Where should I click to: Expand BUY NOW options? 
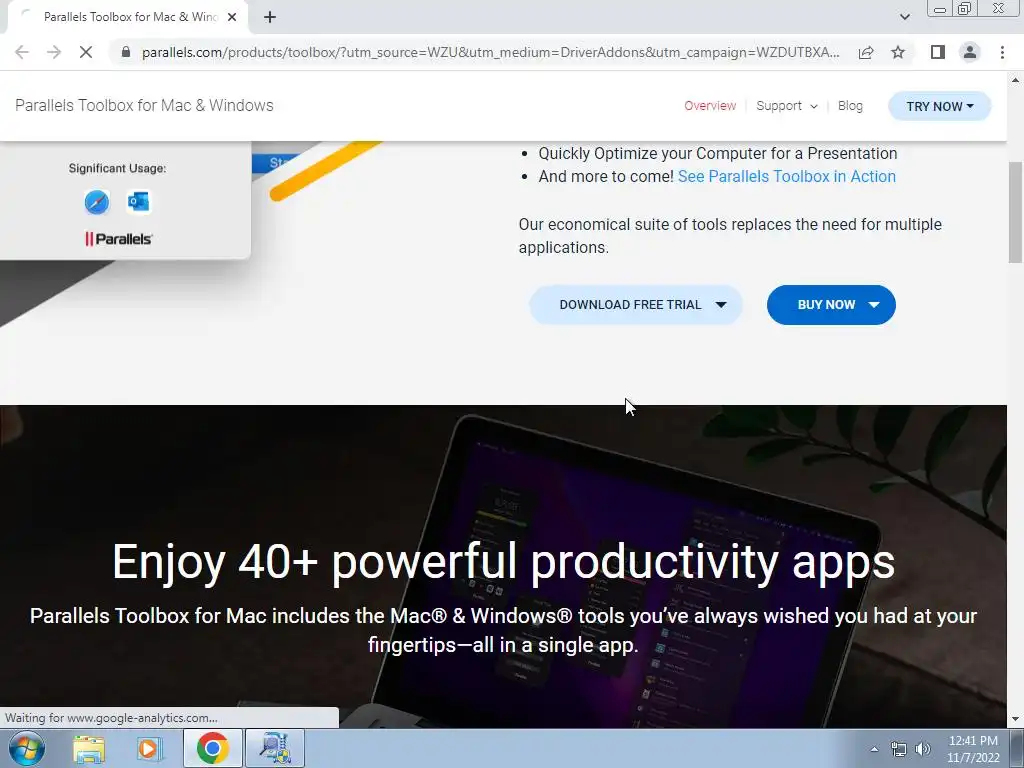point(831,305)
